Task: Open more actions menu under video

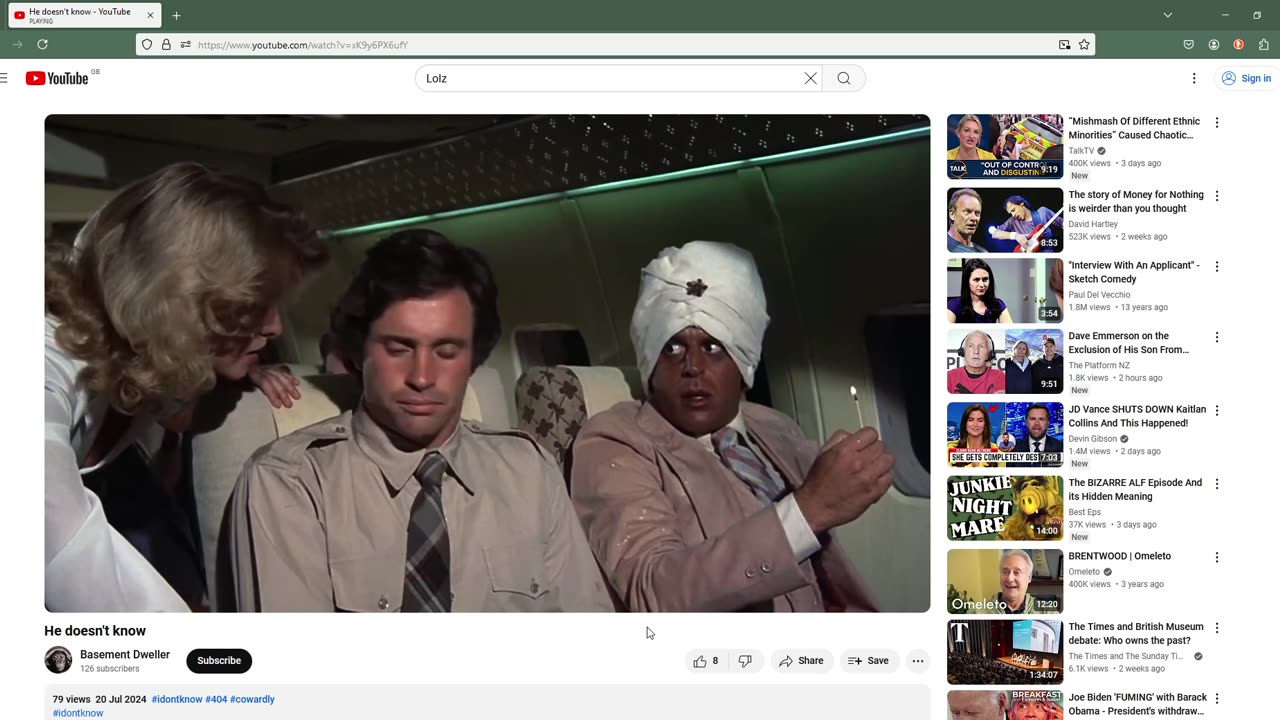Action: tap(917, 661)
